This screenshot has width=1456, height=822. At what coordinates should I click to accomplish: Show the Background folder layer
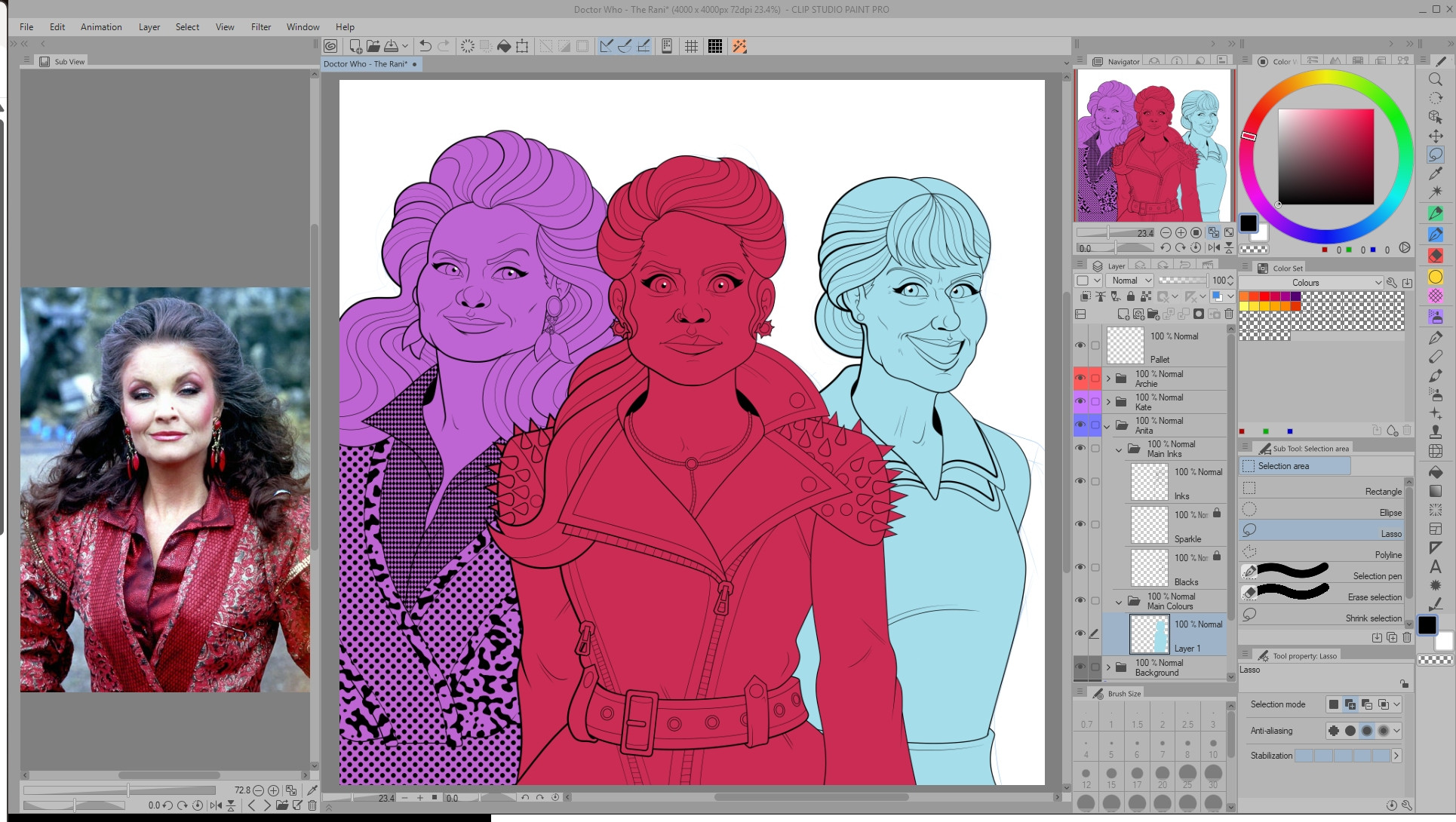click(x=1080, y=667)
